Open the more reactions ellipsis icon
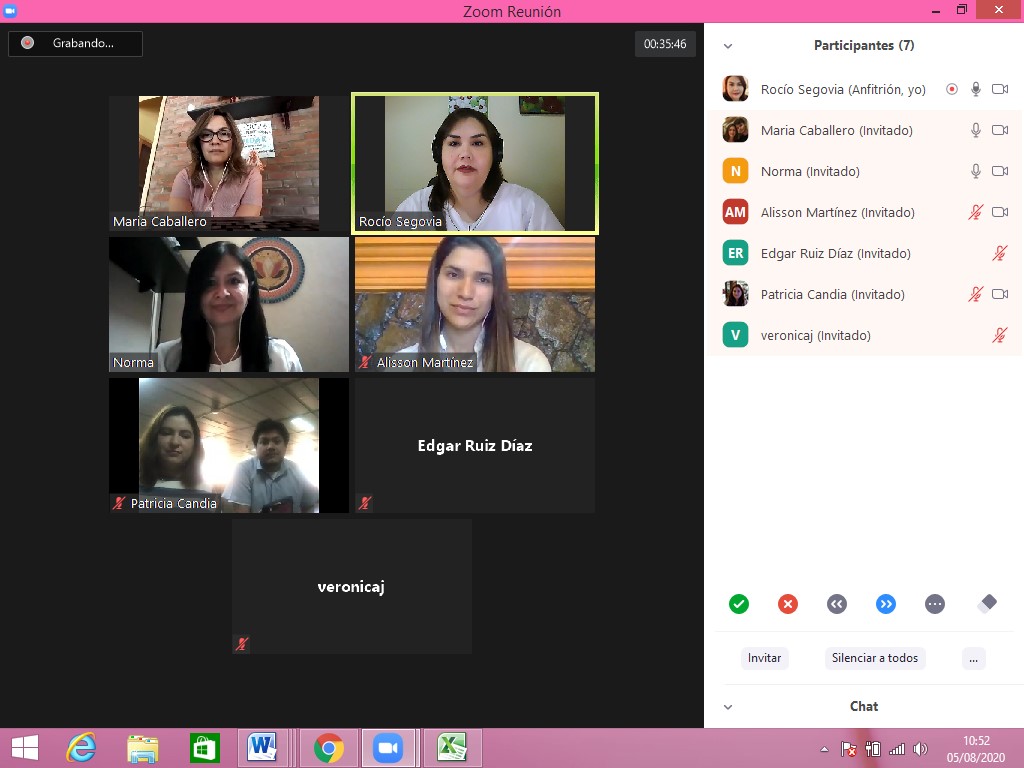The height and width of the screenshot is (768, 1024). tap(935, 604)
